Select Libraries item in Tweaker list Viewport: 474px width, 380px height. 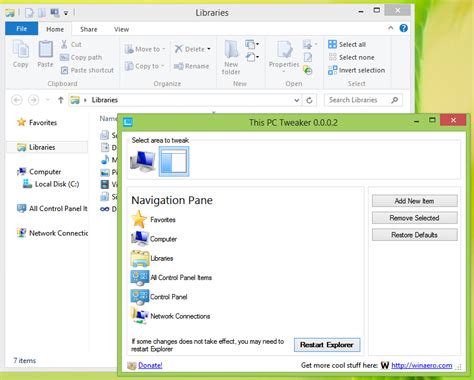[152, 258]
